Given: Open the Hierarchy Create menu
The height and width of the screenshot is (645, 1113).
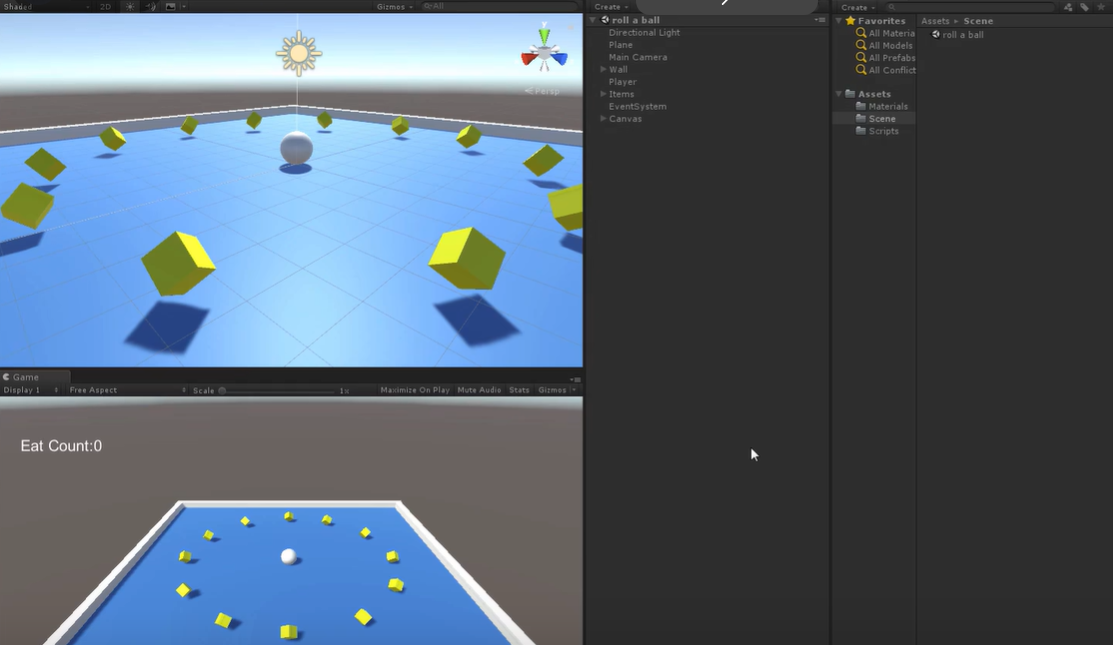Looking at the screenshot, I should coord(611,7).
